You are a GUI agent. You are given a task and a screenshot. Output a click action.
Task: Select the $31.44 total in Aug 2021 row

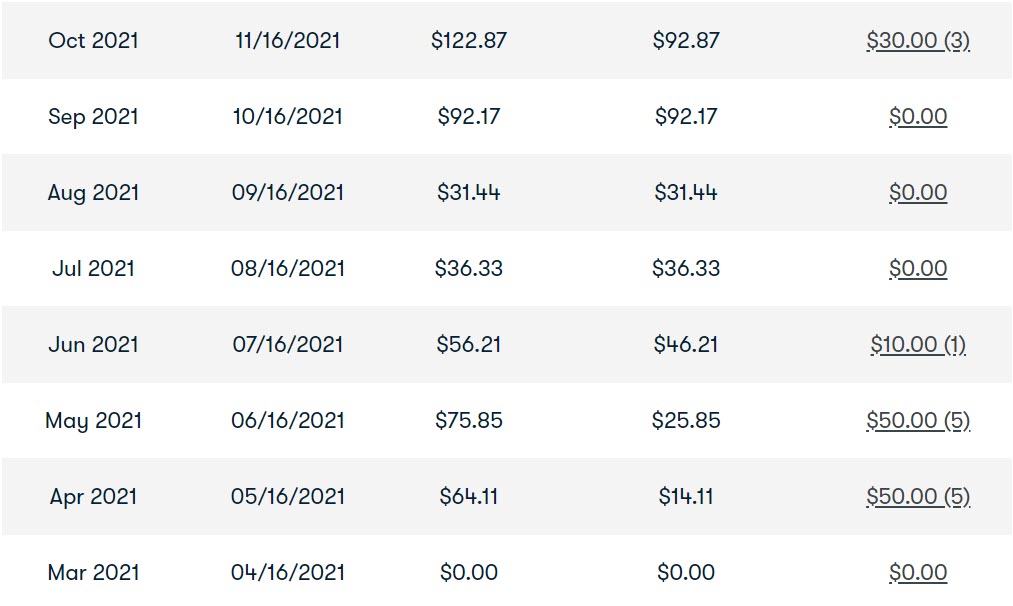click(468, 193)
